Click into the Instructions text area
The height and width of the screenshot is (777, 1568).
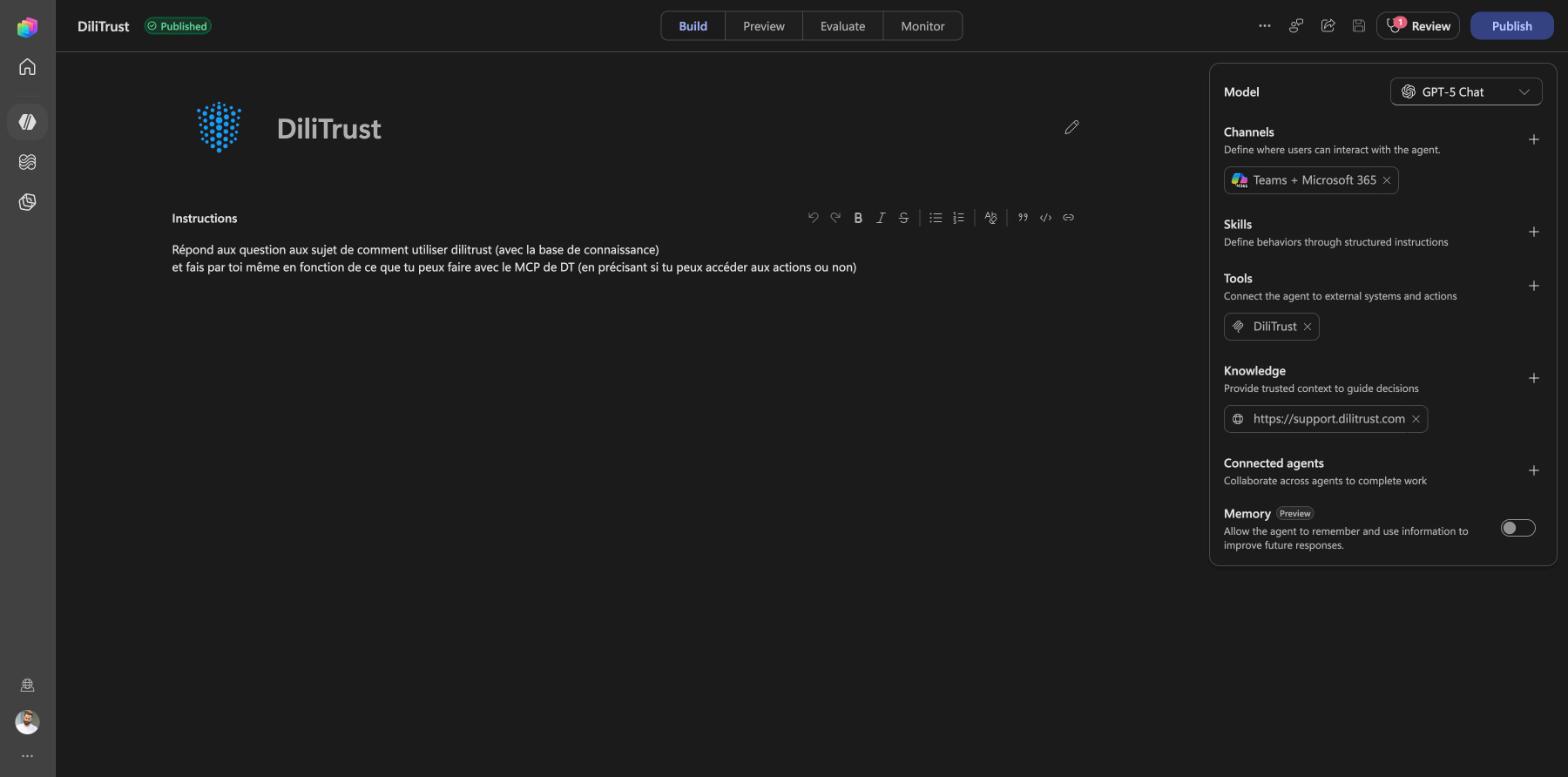point(625,259)
